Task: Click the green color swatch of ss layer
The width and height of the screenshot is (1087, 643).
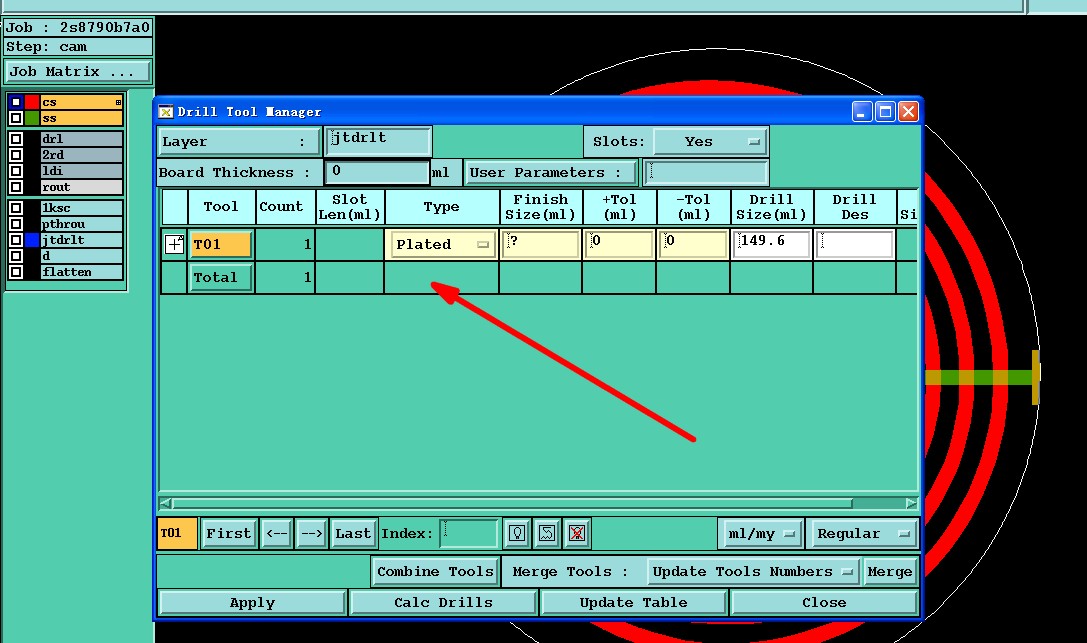Action: click(32, 118)
